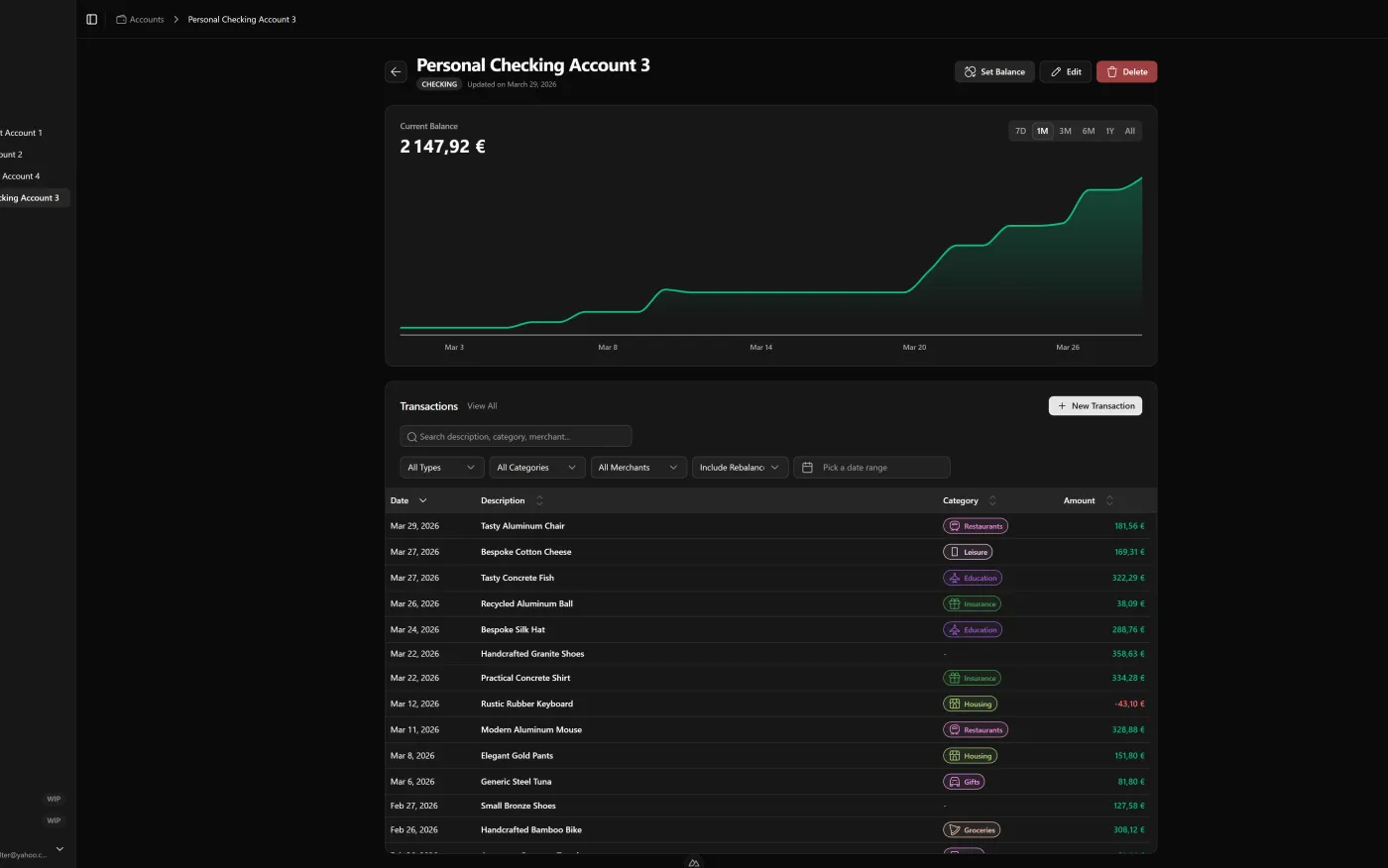This screenshot has width=1388, height=868.
Task: Click the New Transaction button
Action: click(x=1095, y=405)
